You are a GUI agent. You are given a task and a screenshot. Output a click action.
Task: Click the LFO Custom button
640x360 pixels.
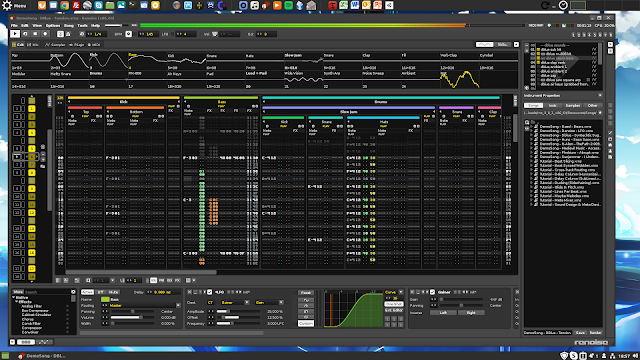[x=306, y=323]
